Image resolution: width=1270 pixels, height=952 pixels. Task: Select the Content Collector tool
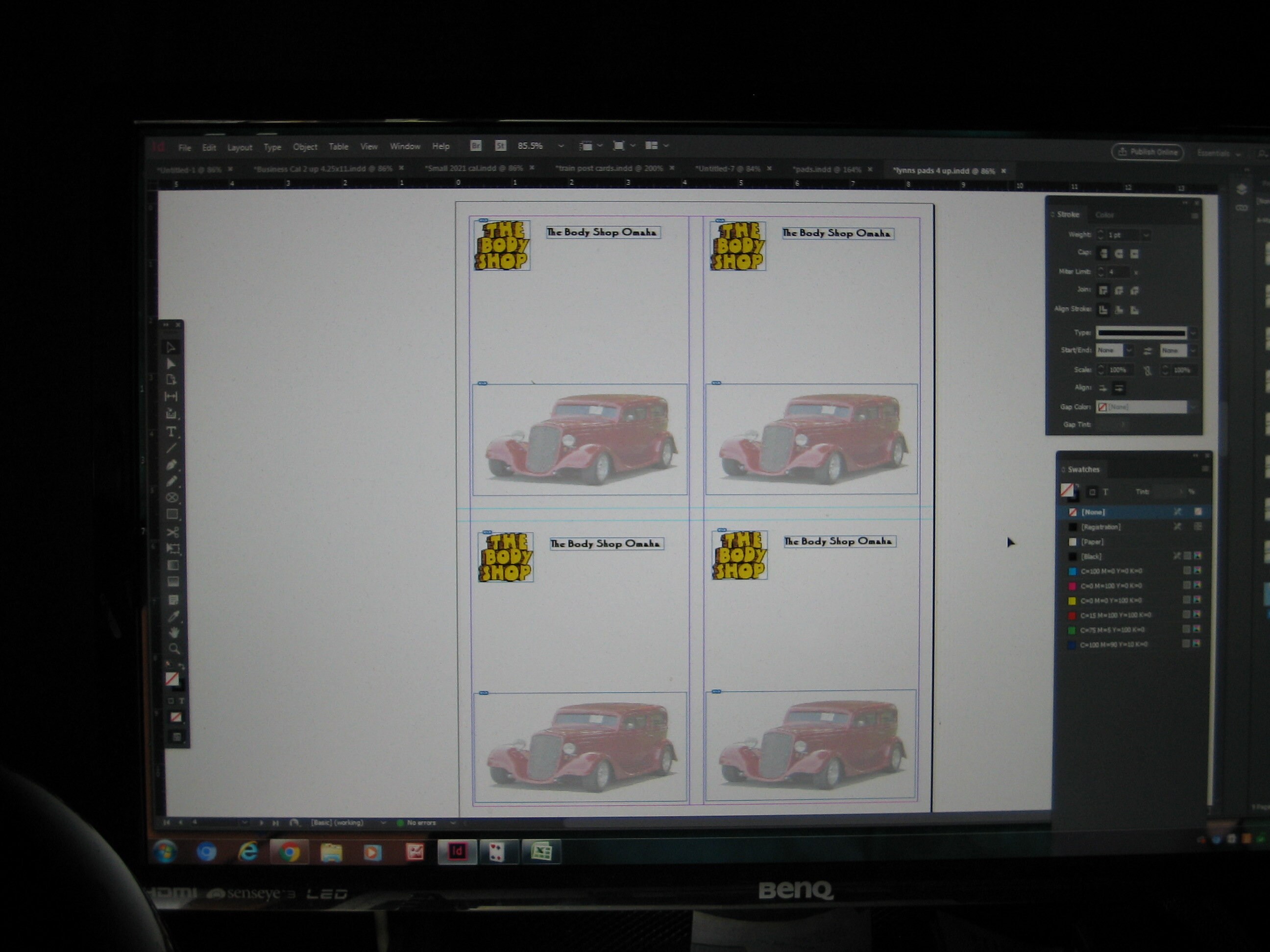pos(171,414)
